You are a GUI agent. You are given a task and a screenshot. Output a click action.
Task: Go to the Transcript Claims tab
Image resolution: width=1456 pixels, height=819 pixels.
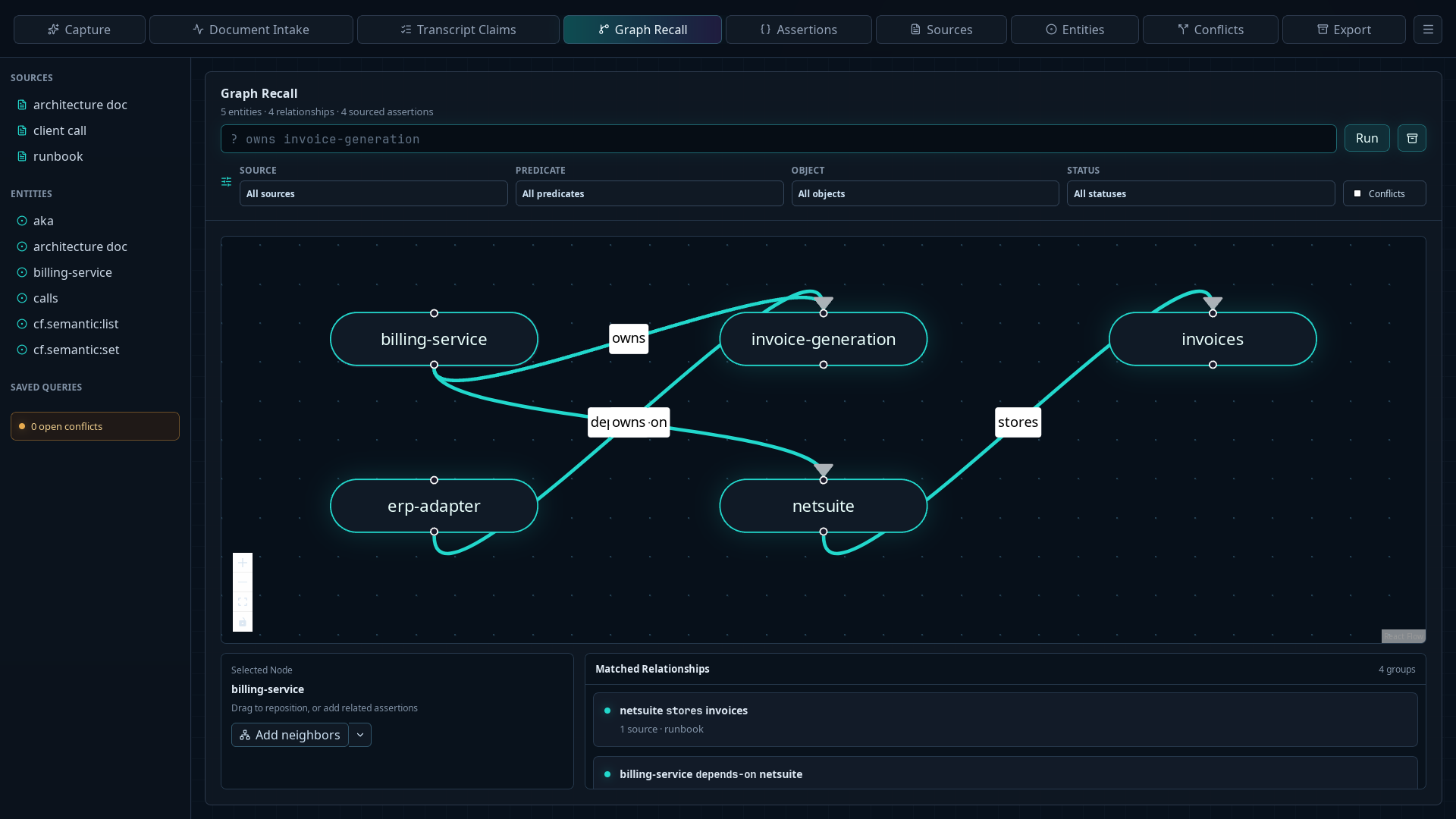pos(458,30)
